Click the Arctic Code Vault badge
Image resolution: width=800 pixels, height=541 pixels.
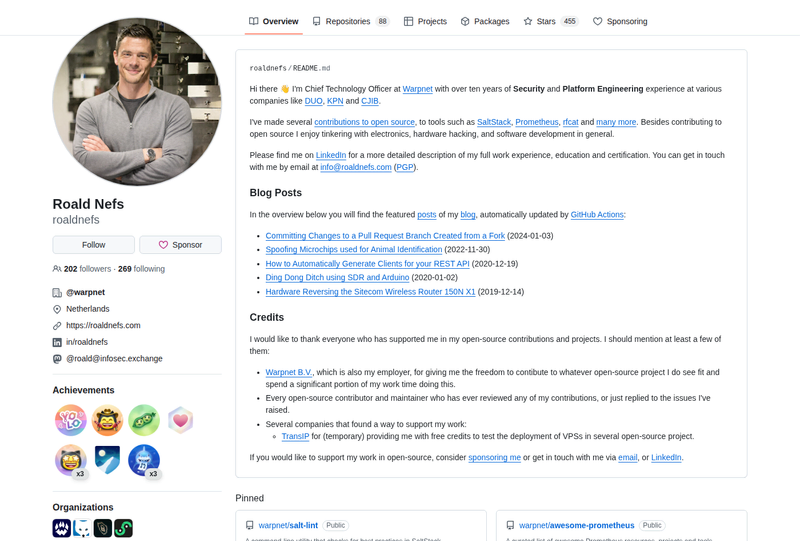coord(107,460)
